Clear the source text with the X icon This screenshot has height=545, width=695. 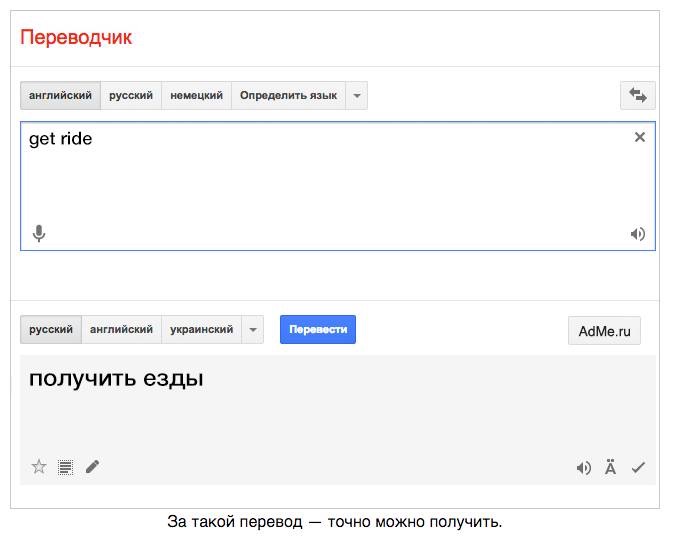[640, 138]
